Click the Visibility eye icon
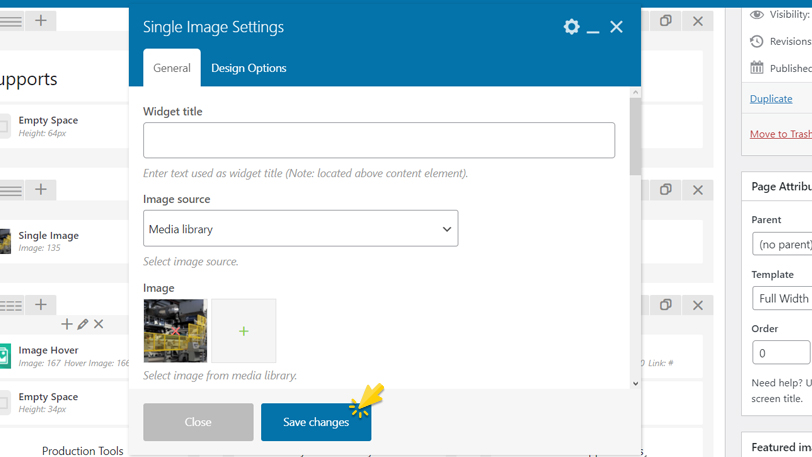Viewport: 812px width, 457px height. click(757, 15)
